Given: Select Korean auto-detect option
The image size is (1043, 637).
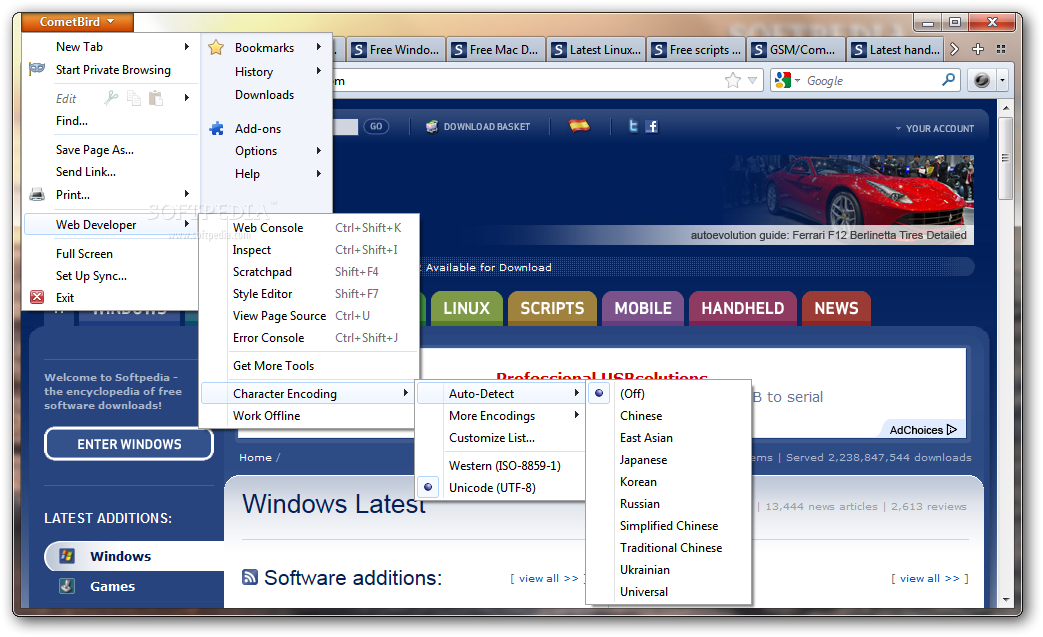Looking at the screenshot, I should [669, 481].
